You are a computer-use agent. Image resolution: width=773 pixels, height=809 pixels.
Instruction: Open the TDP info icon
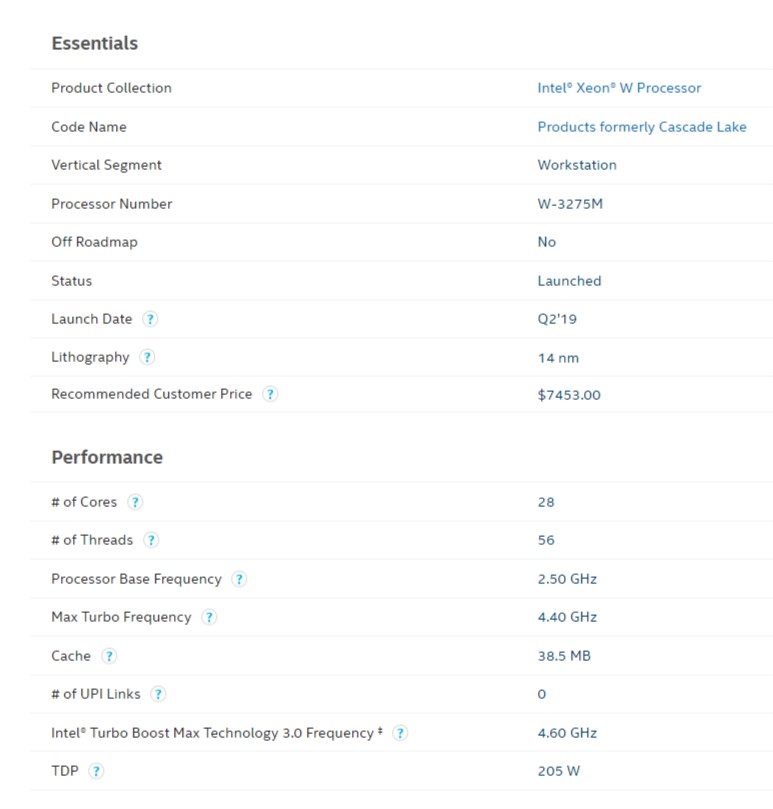(95, 771)
